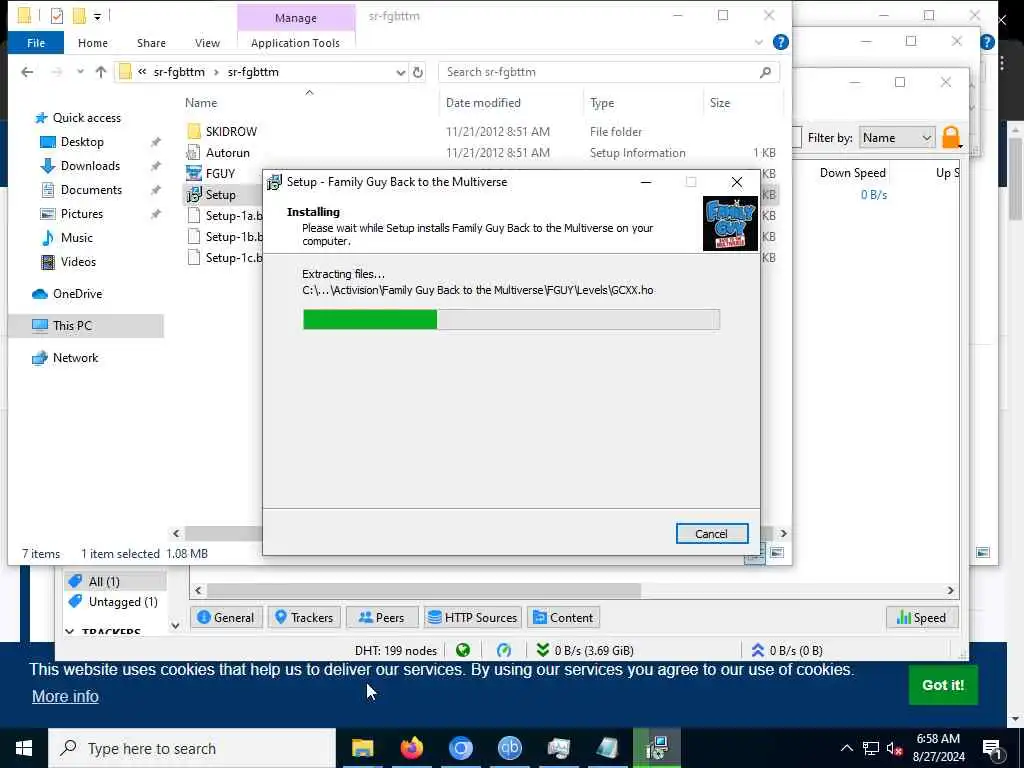The height and width of the screenshot is (768, 1024).
Task: Select the Setup-1a file
Action: click(225, 216)
